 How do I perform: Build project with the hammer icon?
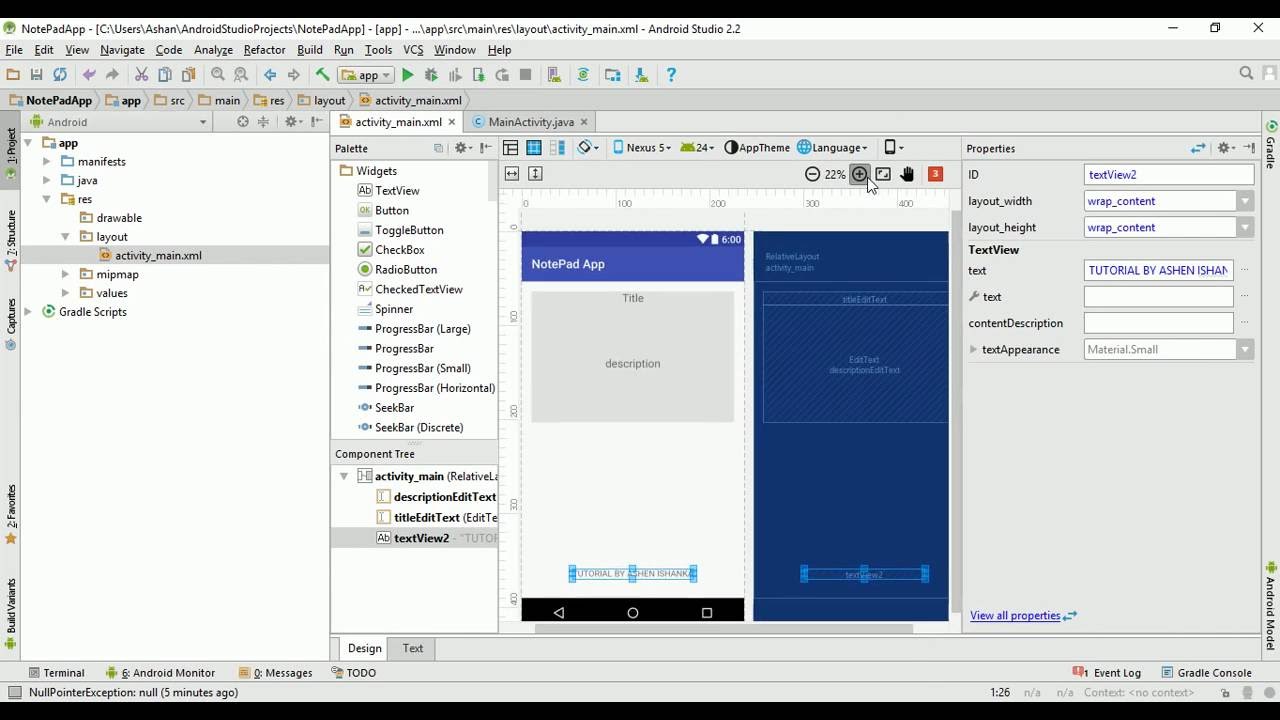[322, 75]
